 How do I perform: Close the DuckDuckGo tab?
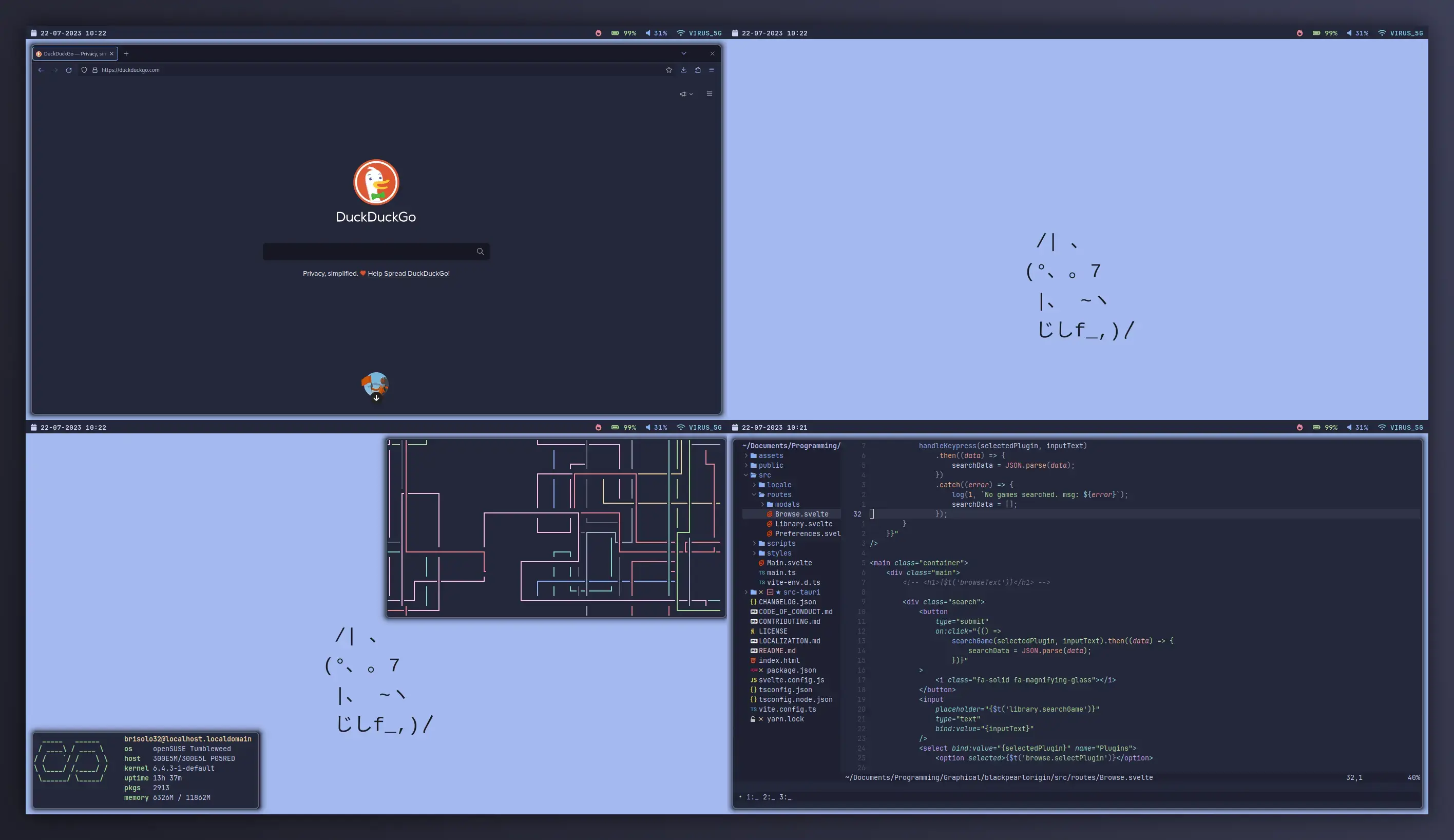tap(112, 53)
